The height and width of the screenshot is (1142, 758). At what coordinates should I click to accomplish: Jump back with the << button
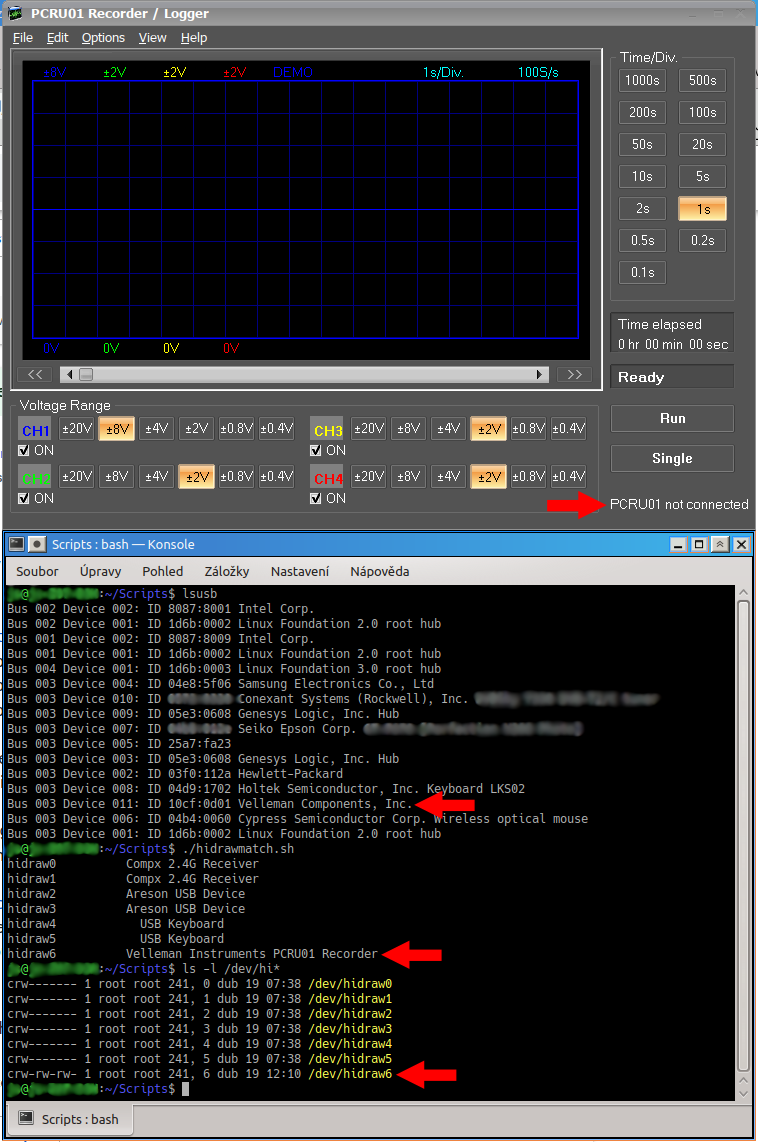point(35,374)
